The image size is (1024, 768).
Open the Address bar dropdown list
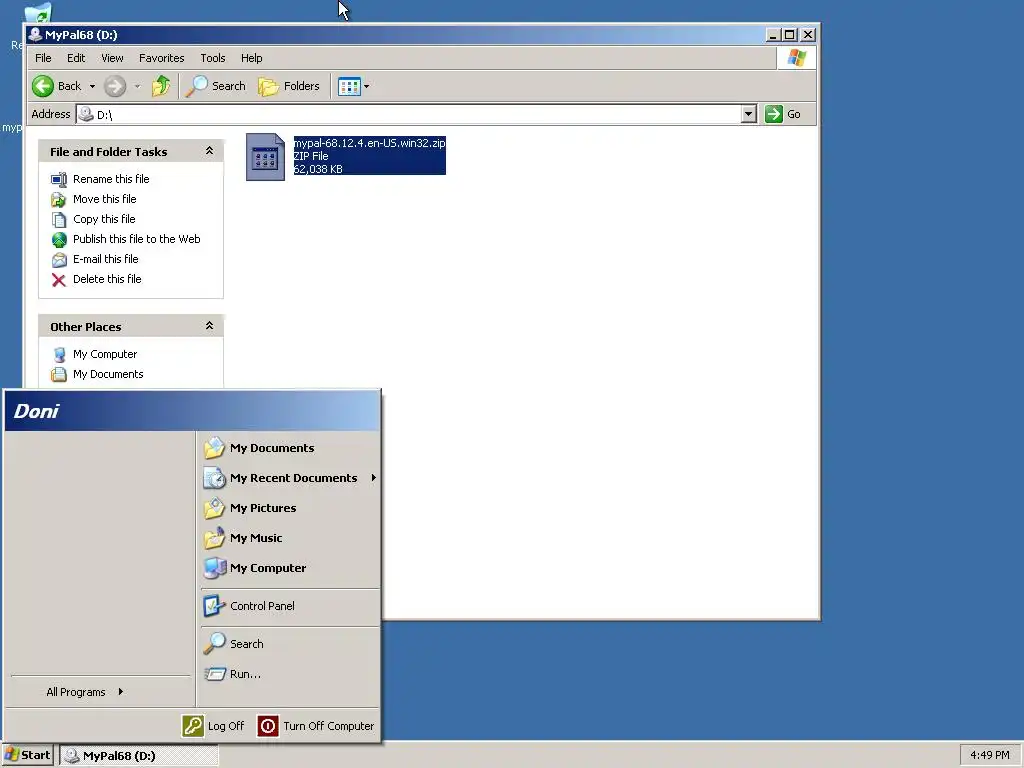748,114
